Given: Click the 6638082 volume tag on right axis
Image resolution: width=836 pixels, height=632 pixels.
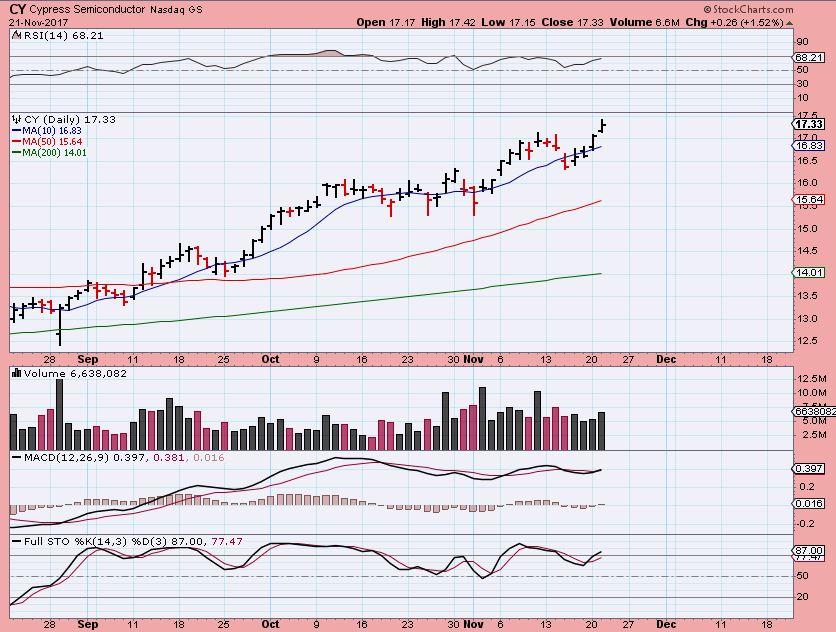Looking at the screenshot, I should coord(815,412).
